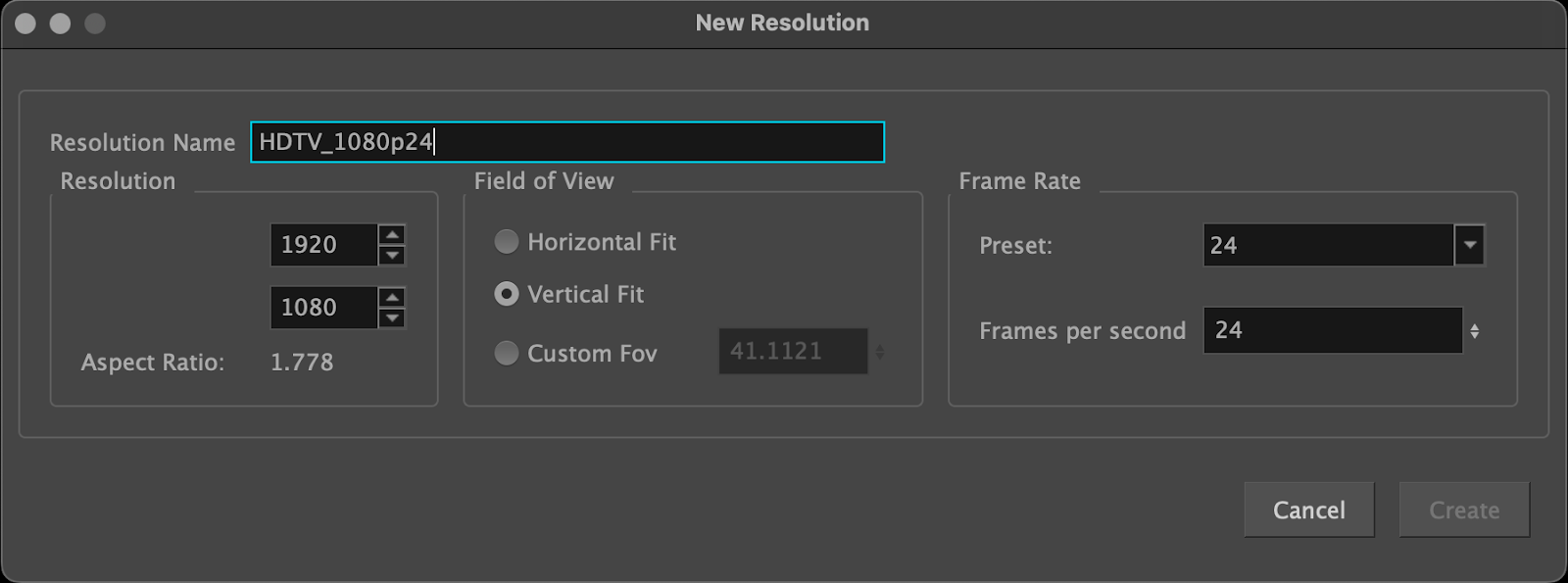Decrease the height with its down arrow
Viewport: 1568px width, 583px height.
click(x=392, y=318)
